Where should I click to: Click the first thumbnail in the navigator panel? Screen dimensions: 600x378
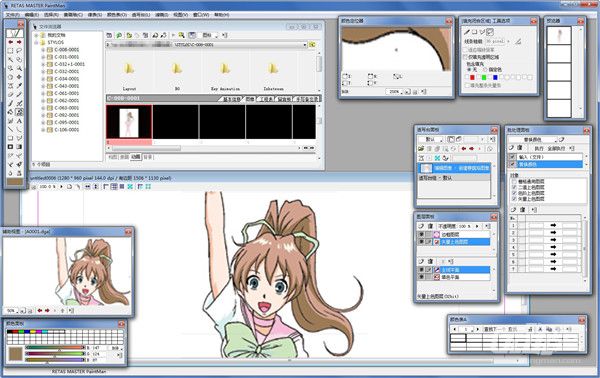pos(559,35)
